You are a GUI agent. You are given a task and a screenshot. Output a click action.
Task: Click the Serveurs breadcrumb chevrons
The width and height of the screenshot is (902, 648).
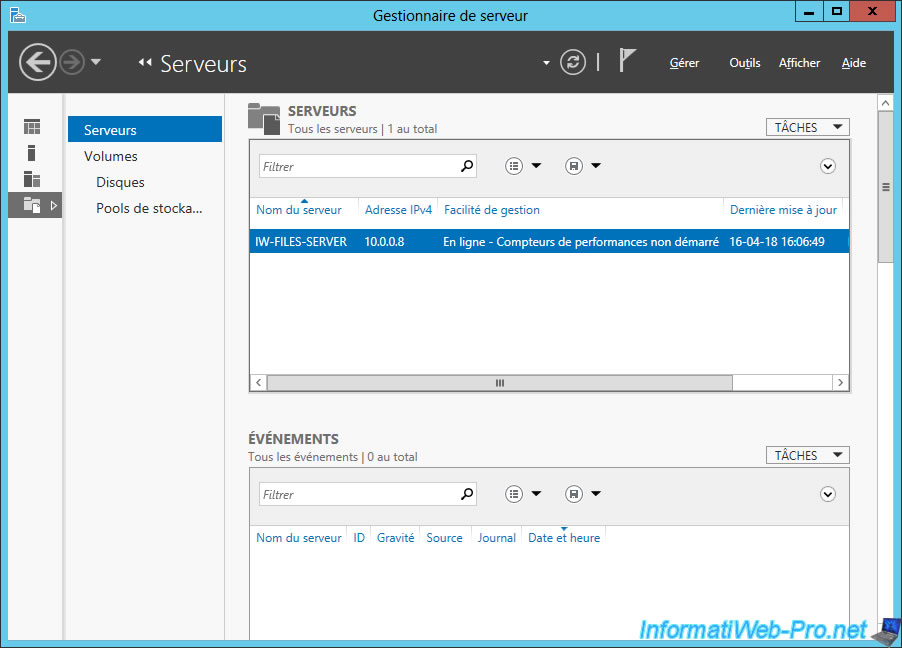click(144, 62)
